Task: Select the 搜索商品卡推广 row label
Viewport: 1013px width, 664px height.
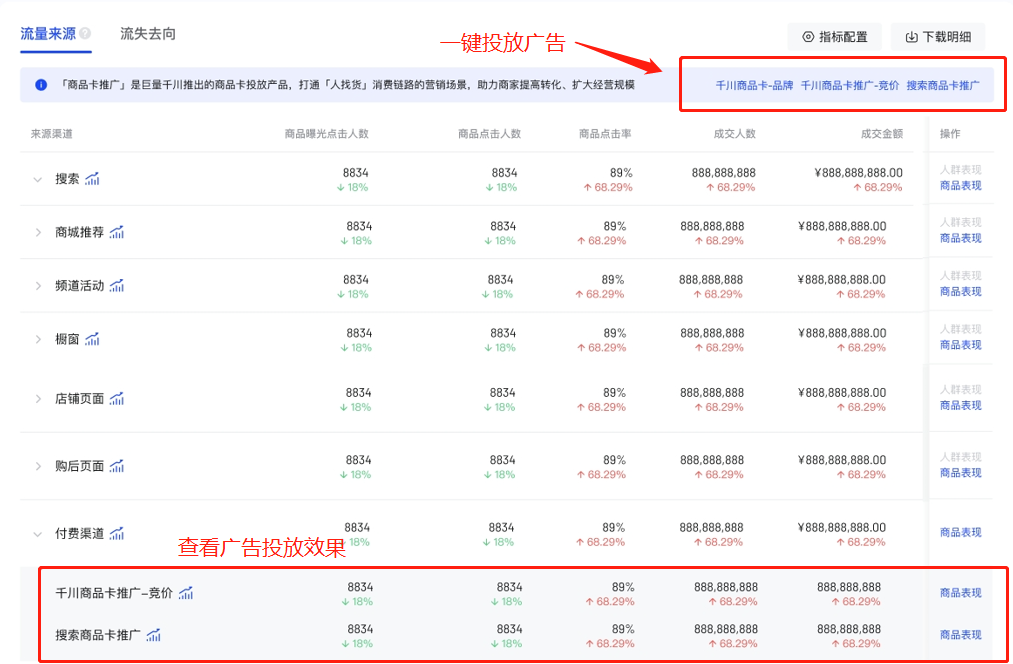Action: coord(98,635)
